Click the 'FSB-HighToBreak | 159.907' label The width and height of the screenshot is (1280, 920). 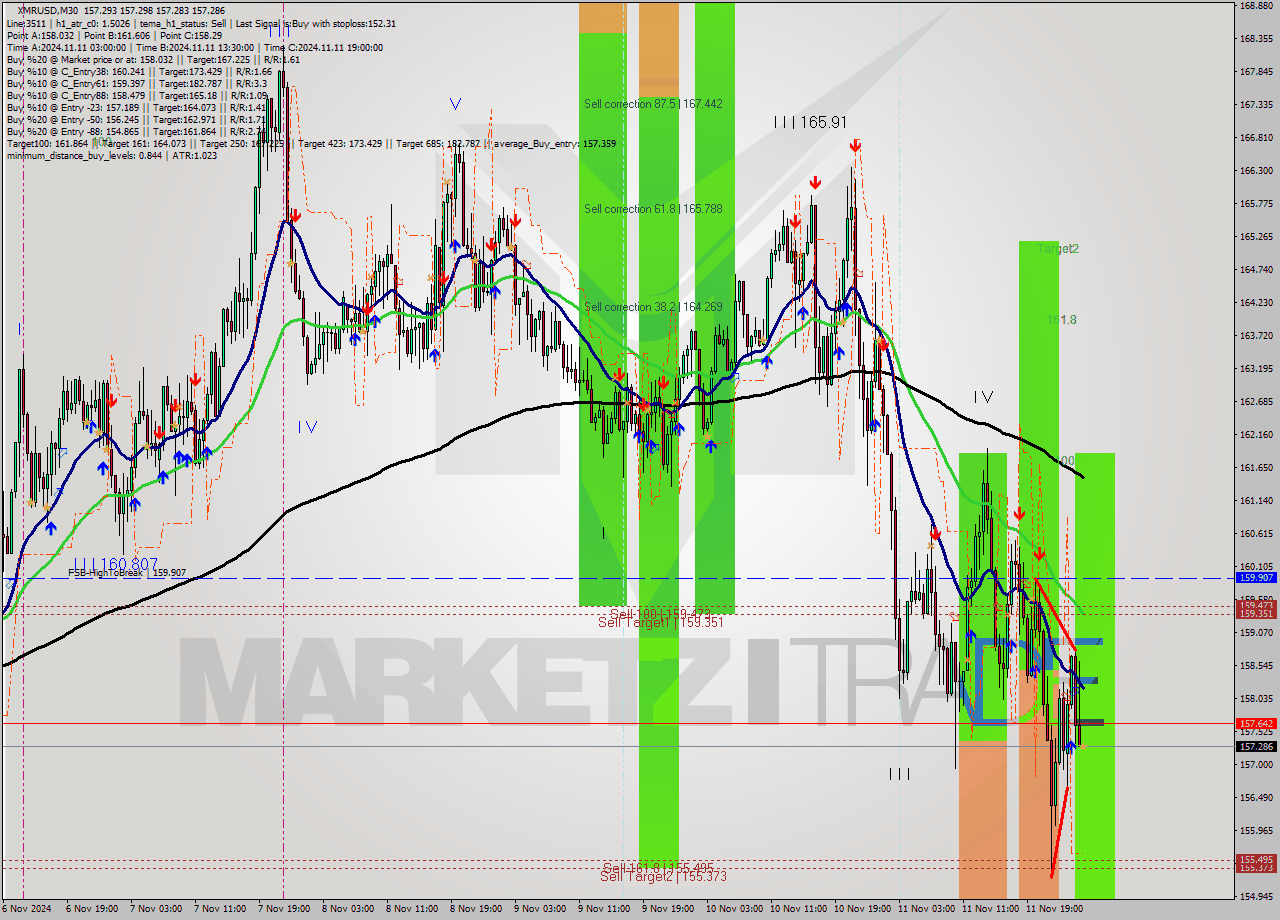coord(127,573)
